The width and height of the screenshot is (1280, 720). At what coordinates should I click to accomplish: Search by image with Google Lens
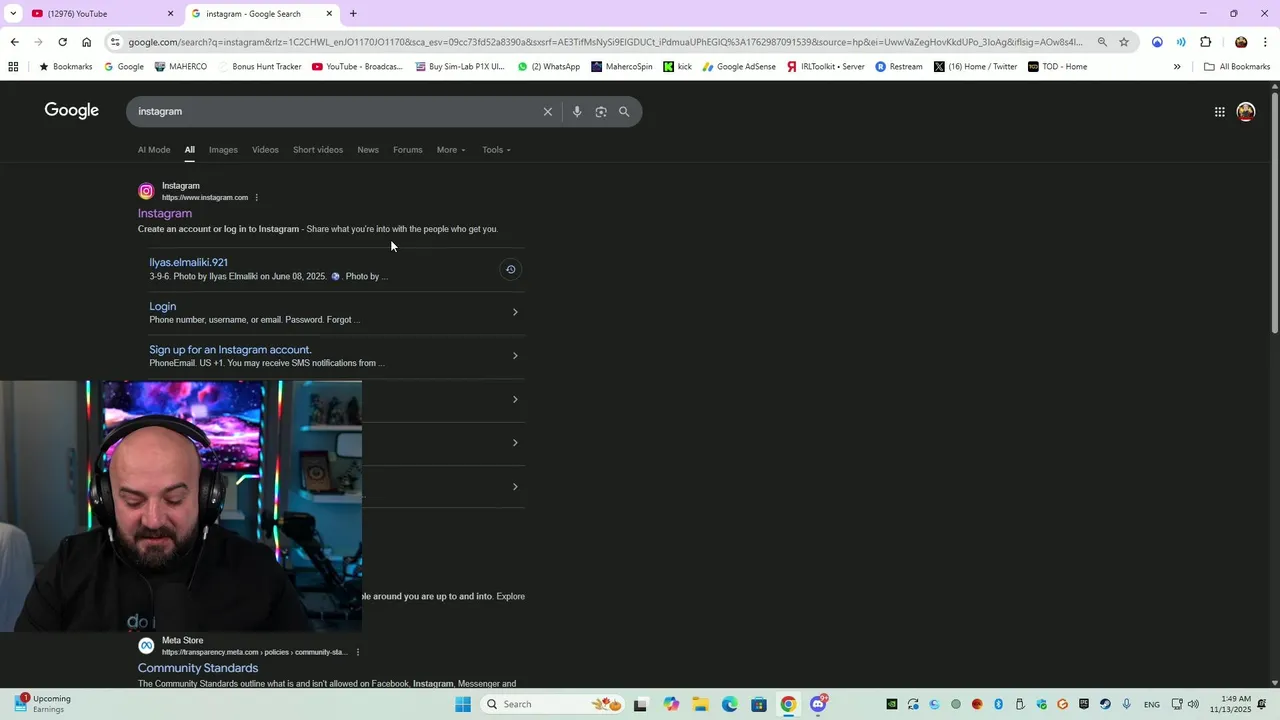click(x=601, y=112)
